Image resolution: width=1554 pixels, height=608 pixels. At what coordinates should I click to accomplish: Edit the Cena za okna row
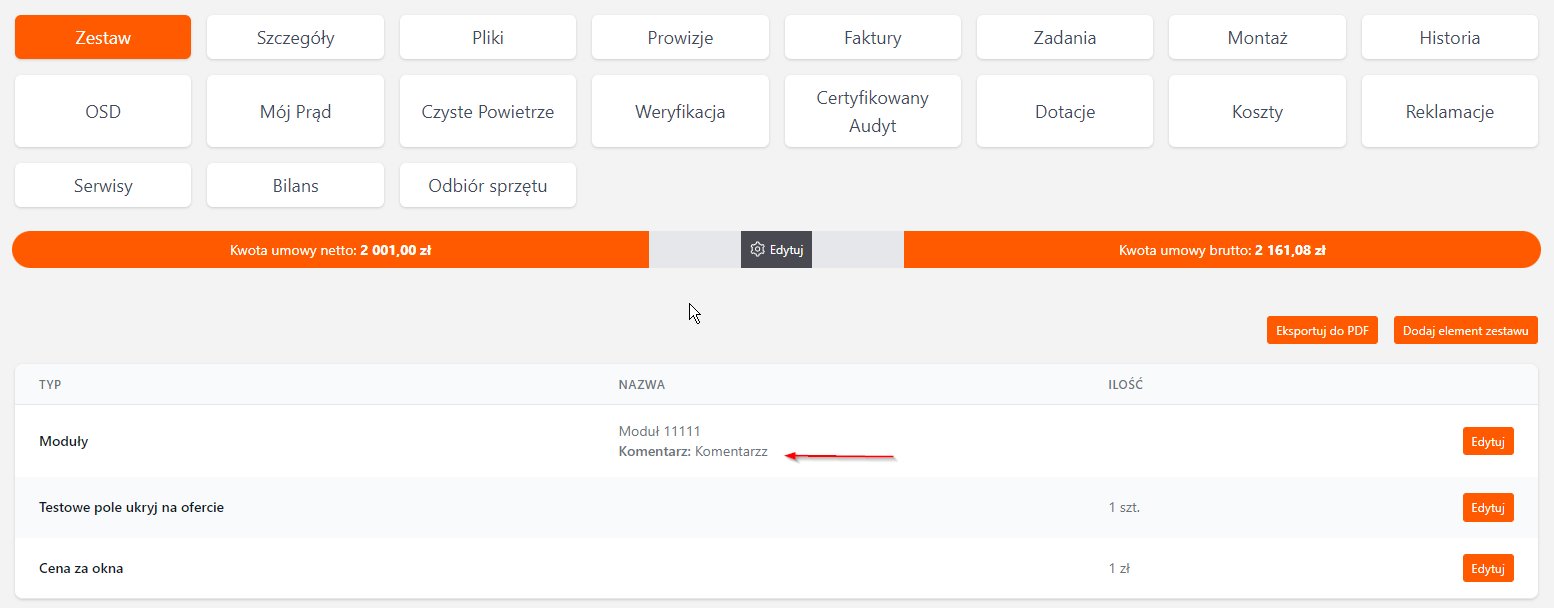[1487, 568]
